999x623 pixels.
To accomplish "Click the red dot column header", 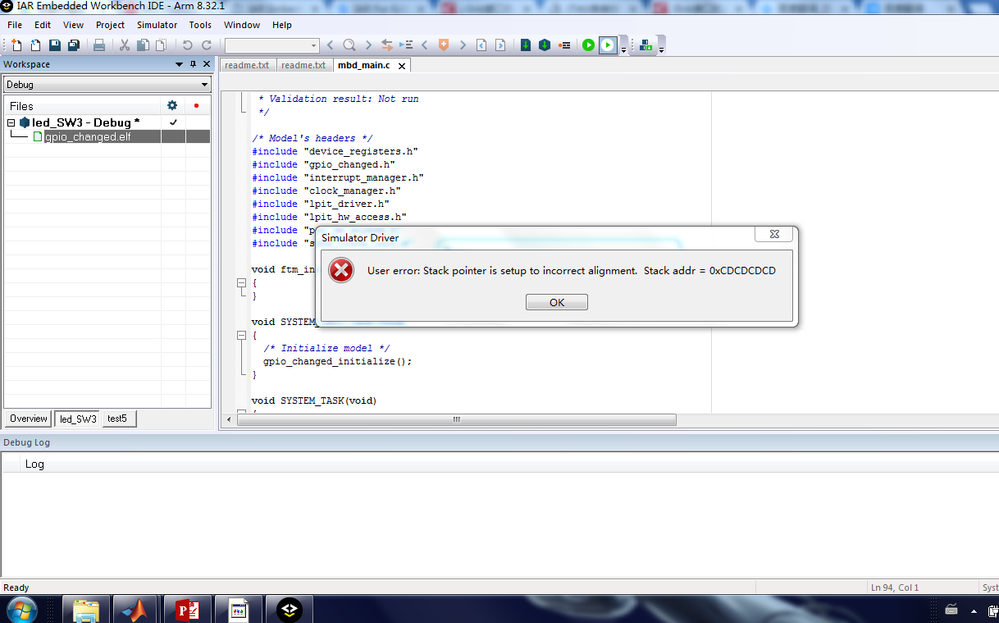I will 196,106.
